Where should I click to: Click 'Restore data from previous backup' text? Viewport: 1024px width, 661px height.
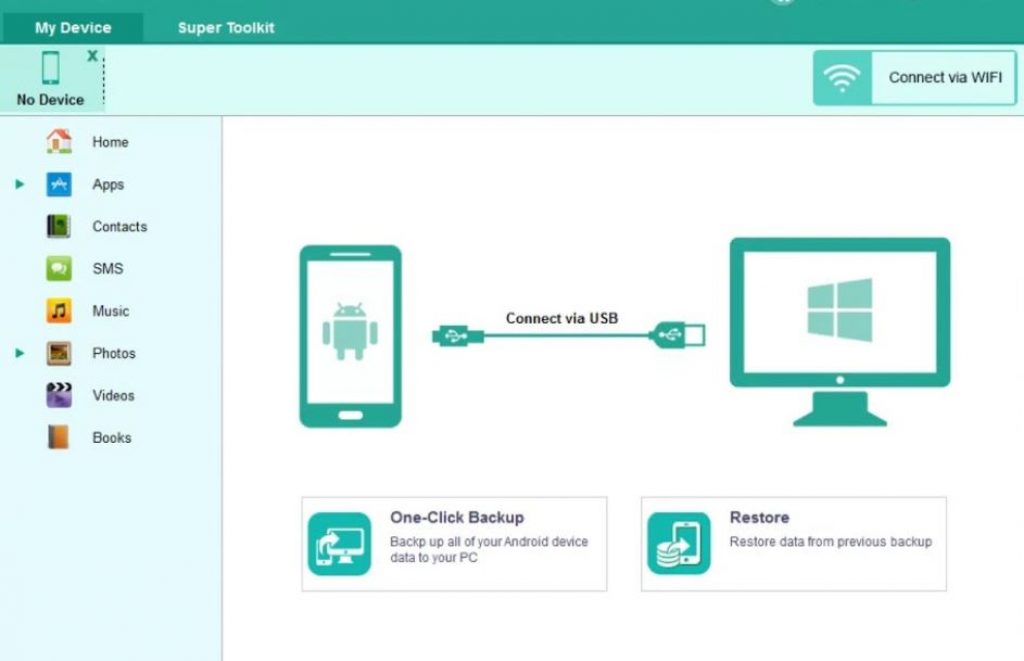831,541
